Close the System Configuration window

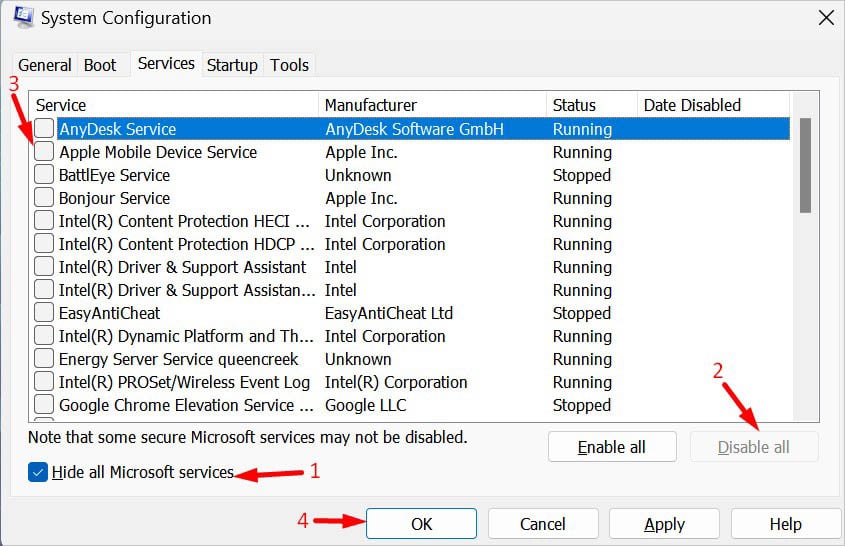826,17
